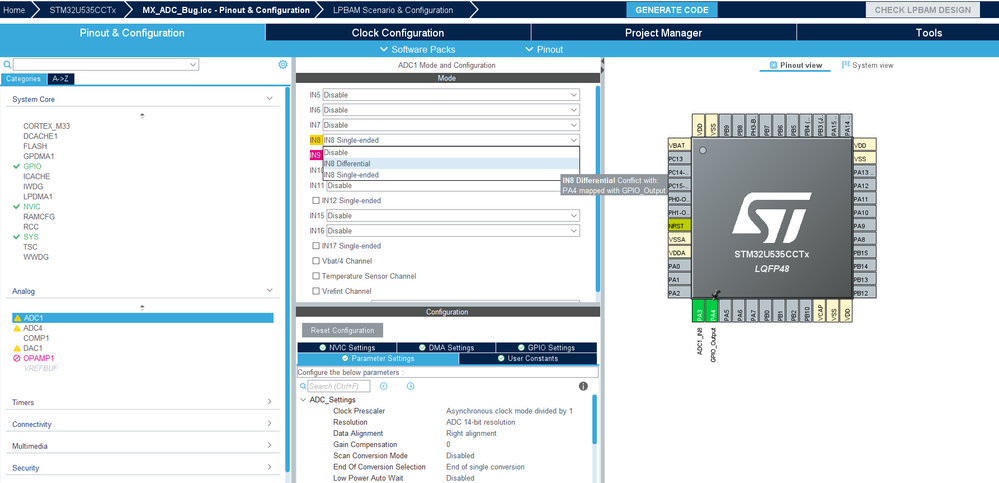
Task: Click the CHECK LPBAM DESIGN button
Action: pos(923,10)
